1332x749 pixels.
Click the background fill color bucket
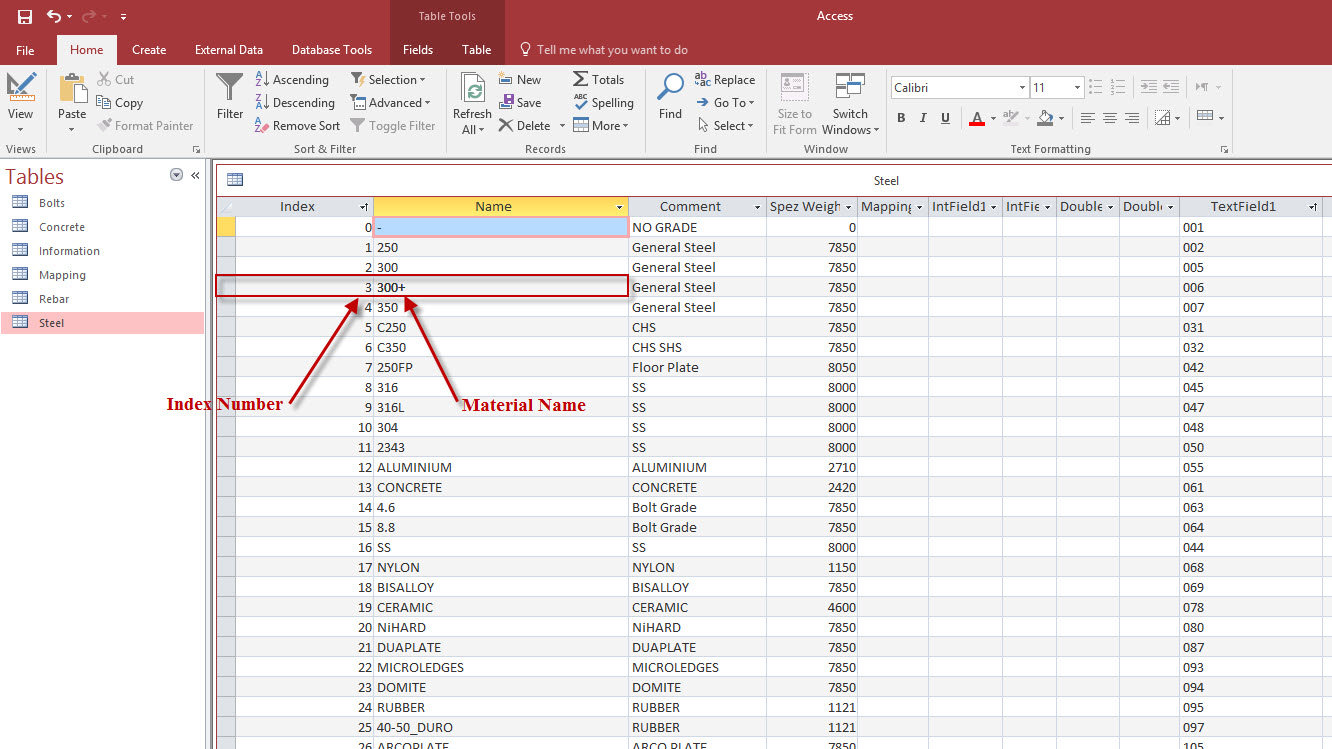[x=1045, y=118]
